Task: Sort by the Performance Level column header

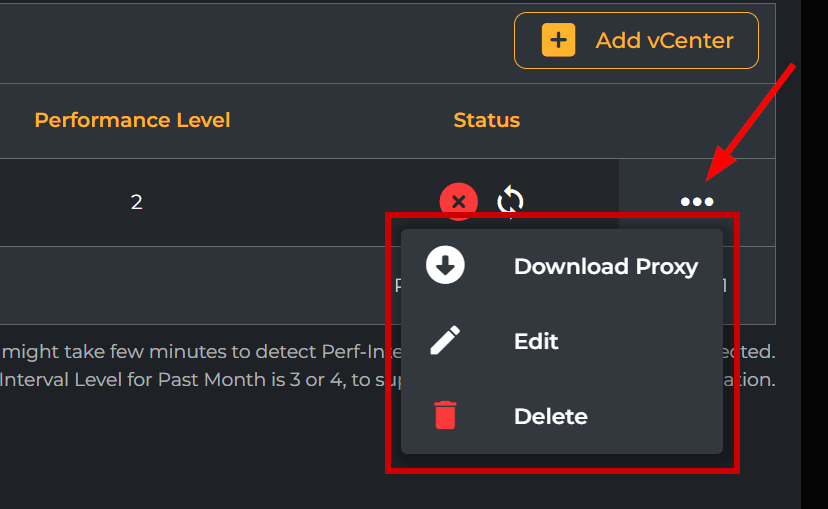Action: click(132, 120)
